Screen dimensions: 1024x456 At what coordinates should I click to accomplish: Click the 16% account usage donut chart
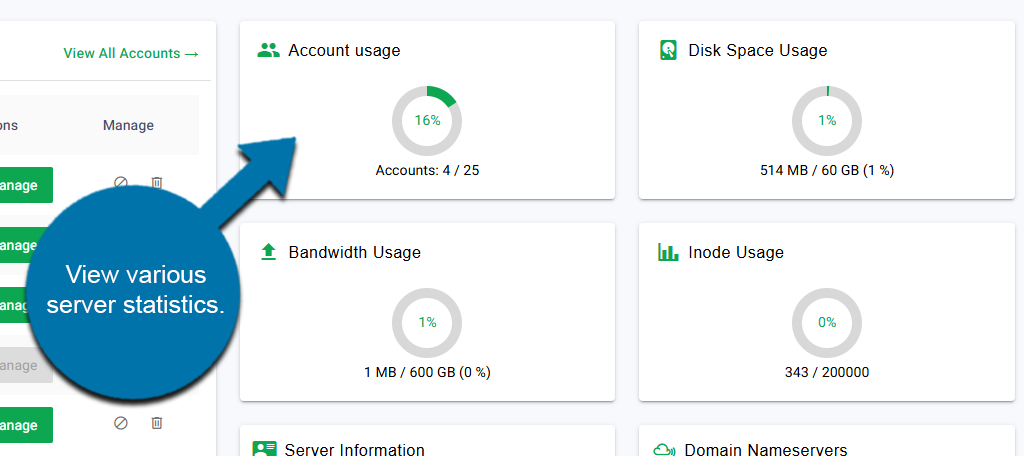click(x=427, y=120)
